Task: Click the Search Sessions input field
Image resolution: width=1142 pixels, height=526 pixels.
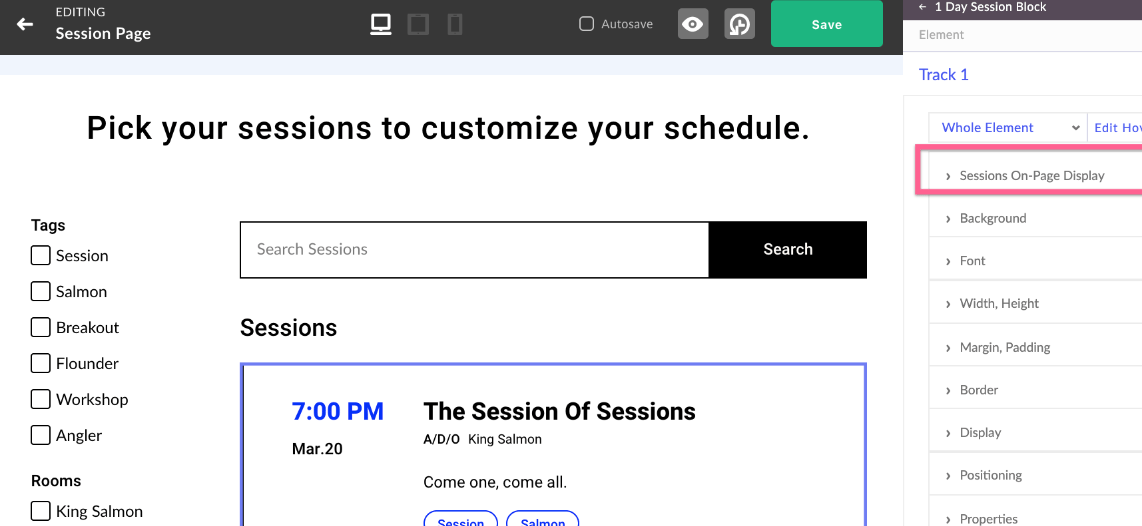Action: pyautogui.click(x=474, y=249)
